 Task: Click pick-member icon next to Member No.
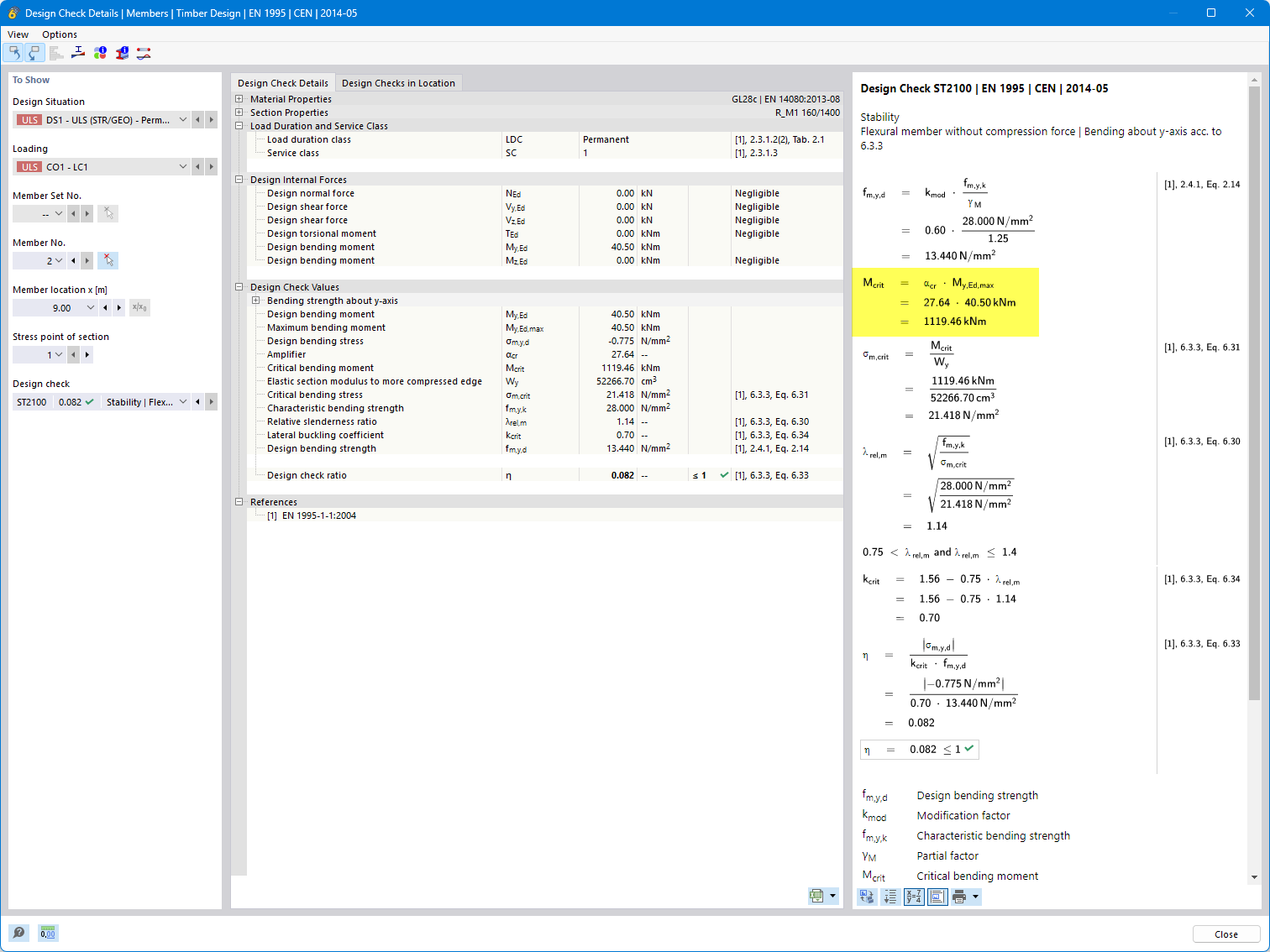coord(108,260)
